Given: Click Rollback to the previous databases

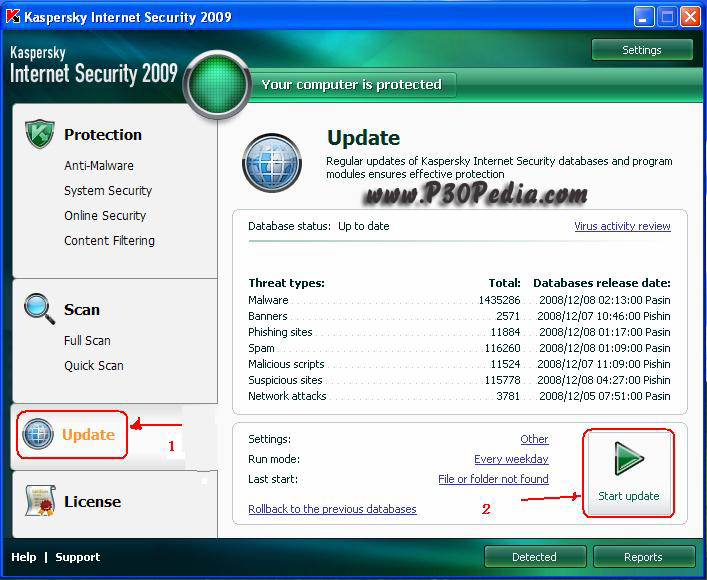Looking at the screenshot, I should pos(332,509).
